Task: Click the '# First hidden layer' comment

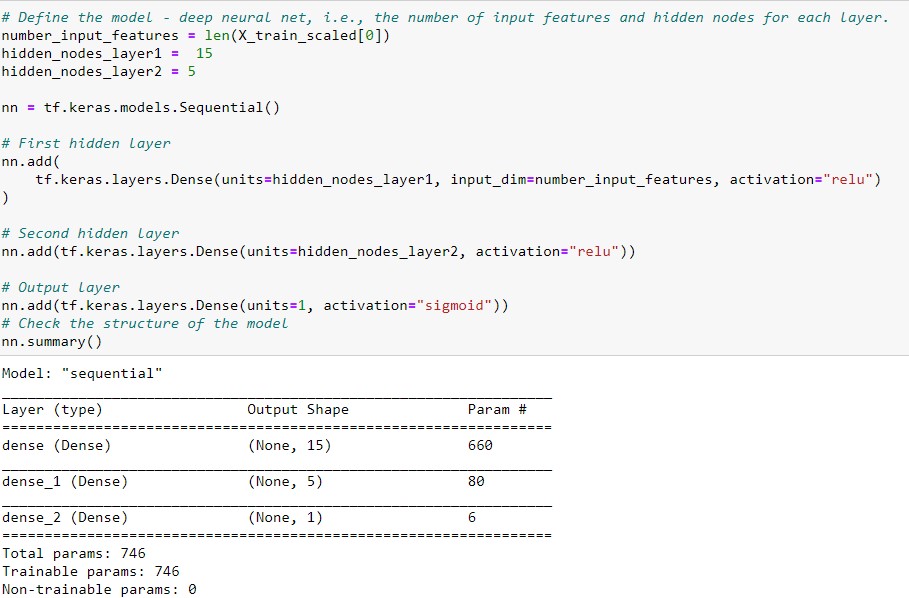Action: pyautogui.click(x=86, y=143)
